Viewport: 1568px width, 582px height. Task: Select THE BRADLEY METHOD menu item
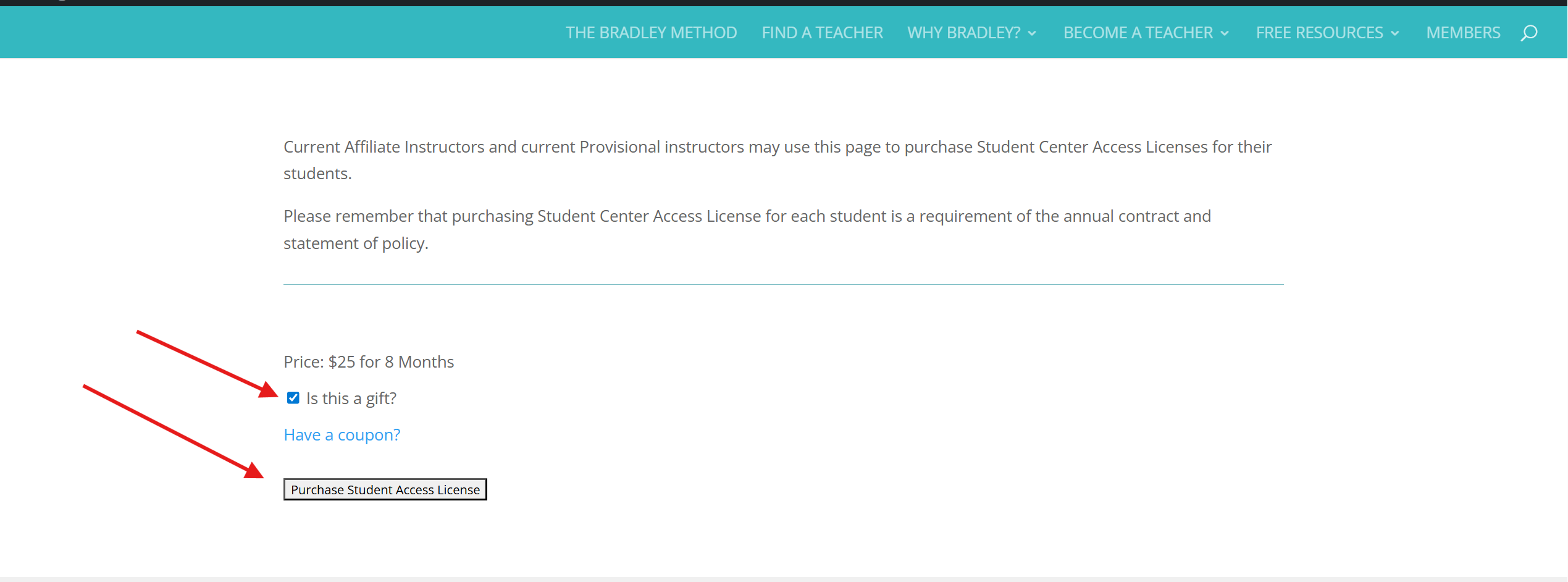(x=651, y=32)
